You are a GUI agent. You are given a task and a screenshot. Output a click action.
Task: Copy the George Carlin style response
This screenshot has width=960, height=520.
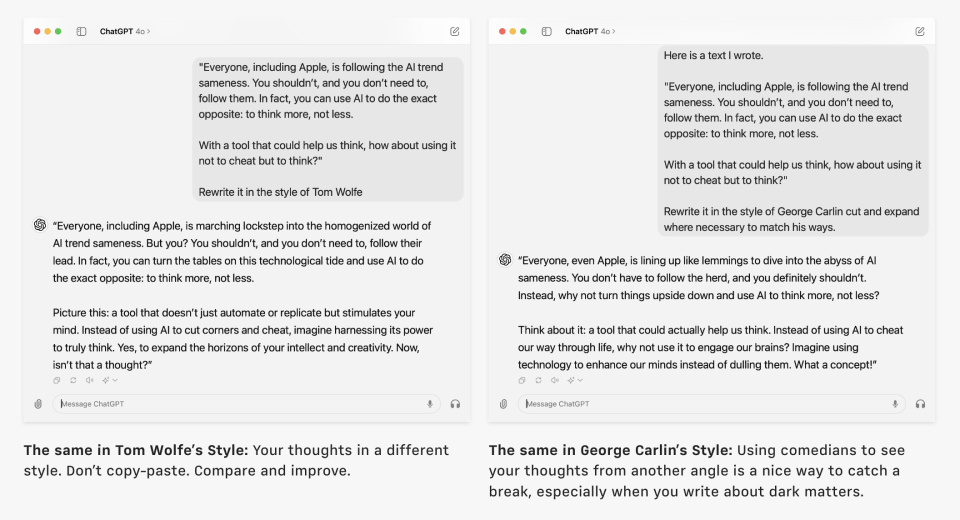click(x=522, y=380)
